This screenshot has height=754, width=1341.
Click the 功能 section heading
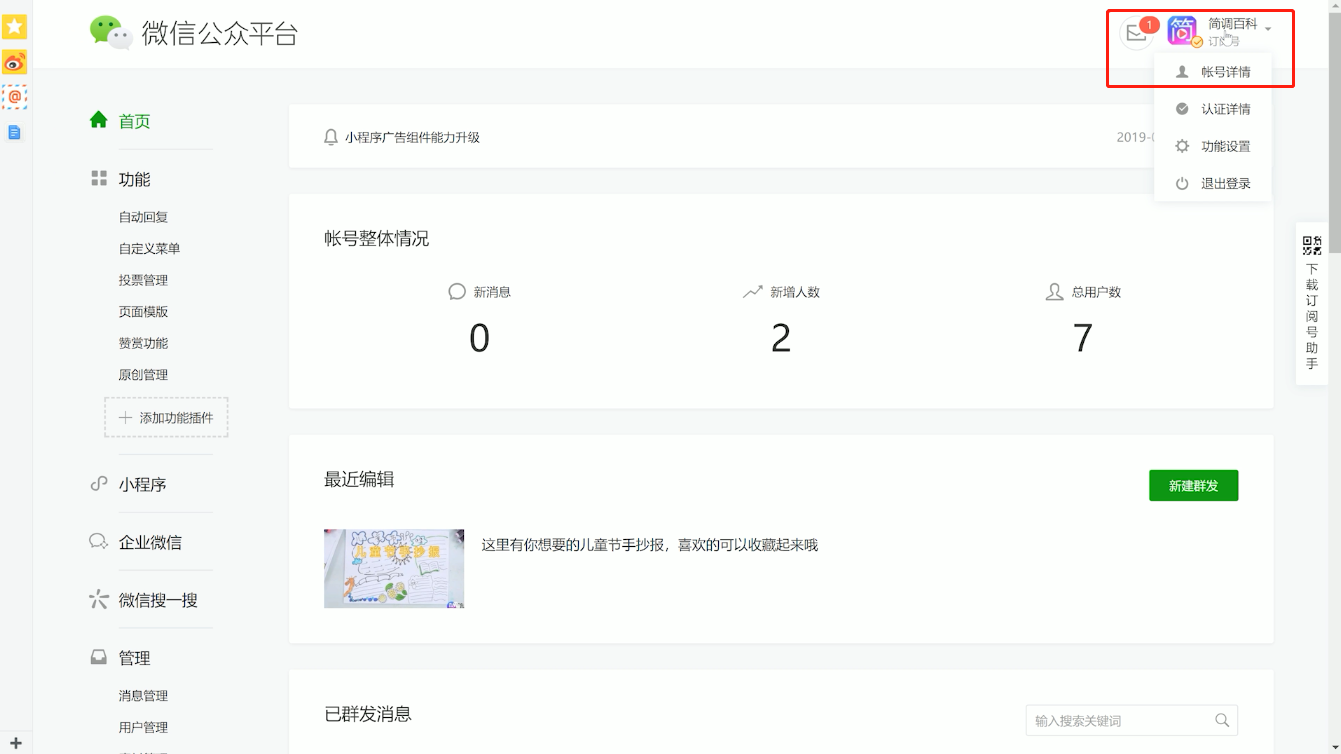(134, 179)
